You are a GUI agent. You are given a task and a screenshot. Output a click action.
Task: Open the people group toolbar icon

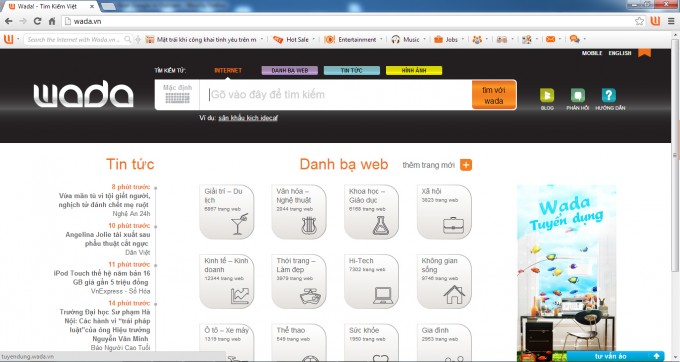477,39
